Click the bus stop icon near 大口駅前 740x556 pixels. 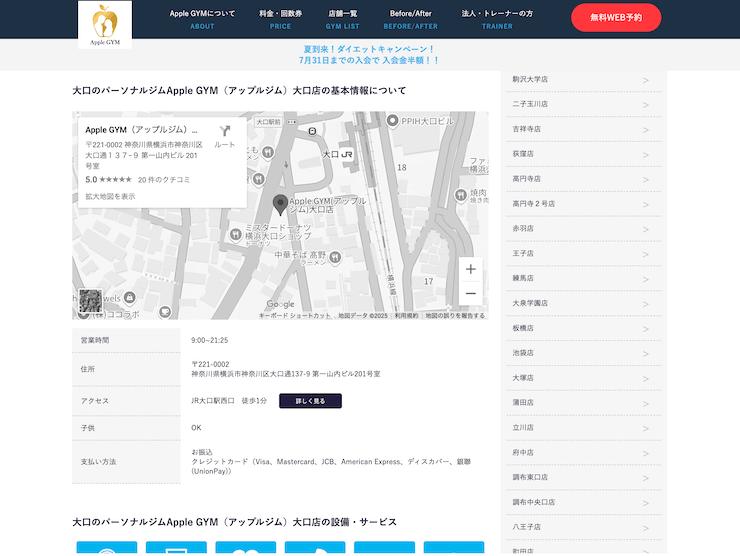(312, 131)
